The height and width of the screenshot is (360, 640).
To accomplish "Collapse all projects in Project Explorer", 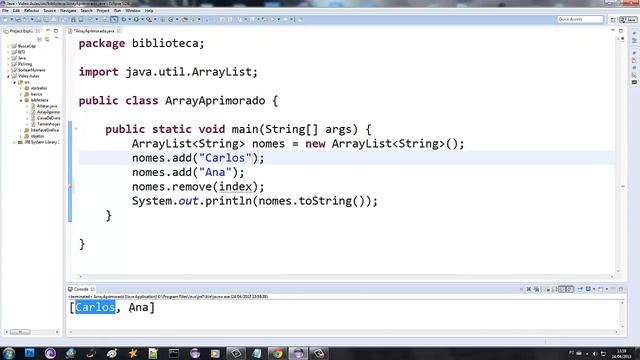I will [40, 39].
